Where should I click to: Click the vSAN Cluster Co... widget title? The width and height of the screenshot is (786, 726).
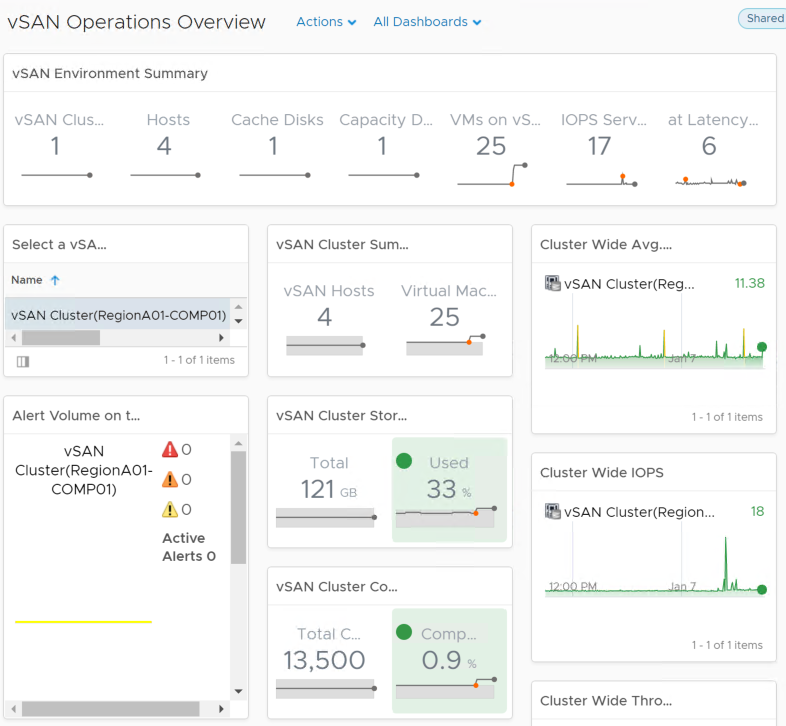[337, 586]
